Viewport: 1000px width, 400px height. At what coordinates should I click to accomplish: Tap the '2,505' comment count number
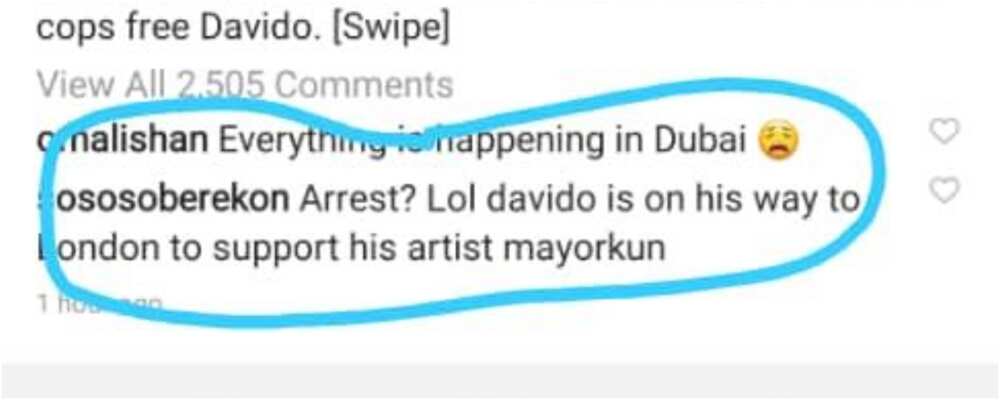tap(219, 85)
